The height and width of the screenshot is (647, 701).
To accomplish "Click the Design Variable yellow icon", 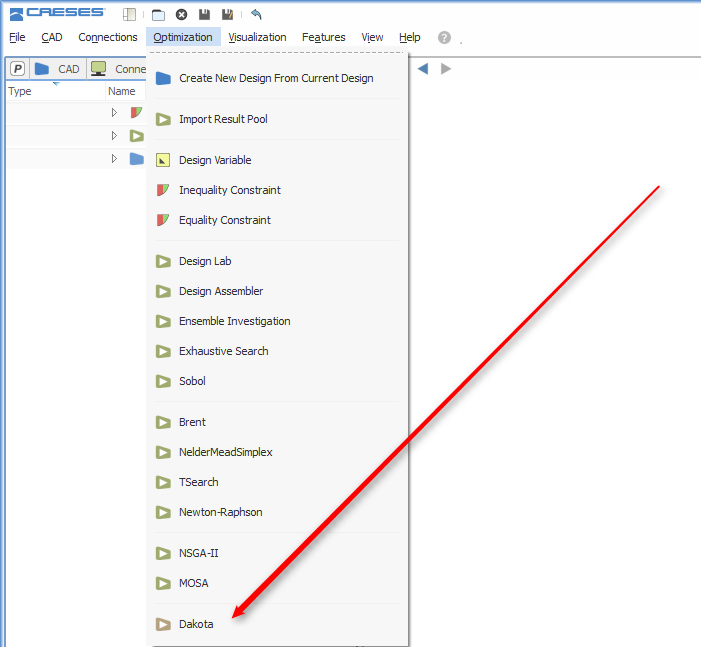I will pos(163,160).
